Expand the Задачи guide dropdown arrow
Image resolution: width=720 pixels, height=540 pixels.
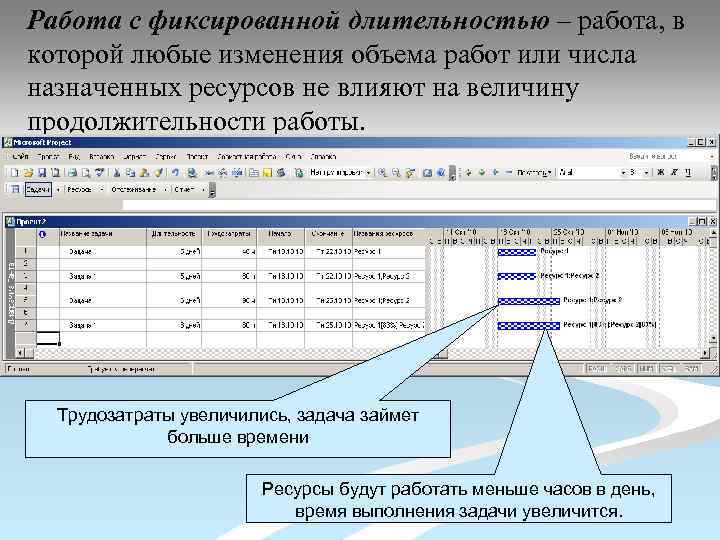pyautogui.click(x=58, y=189)
